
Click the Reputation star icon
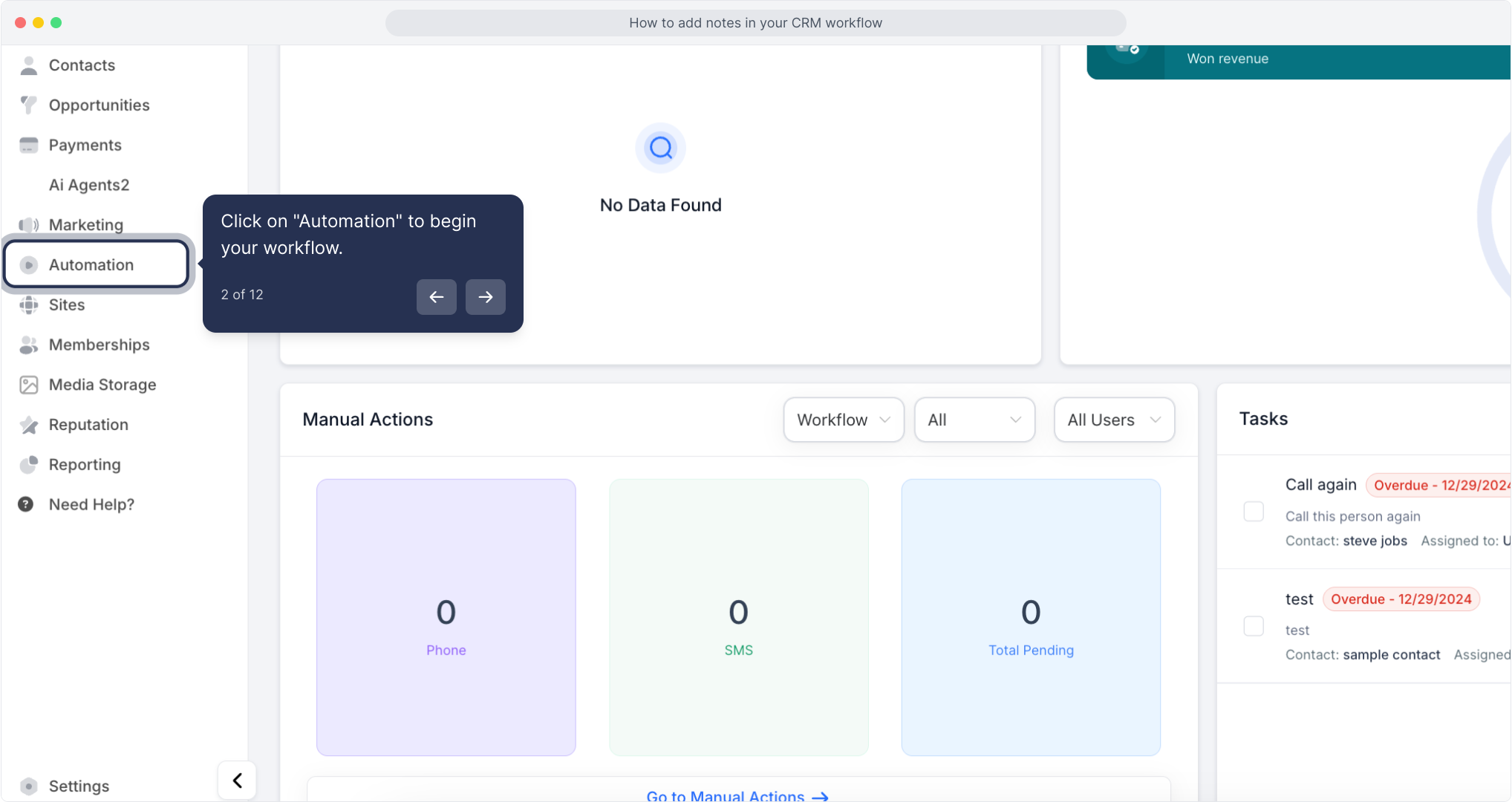click(x=28, y=425)
